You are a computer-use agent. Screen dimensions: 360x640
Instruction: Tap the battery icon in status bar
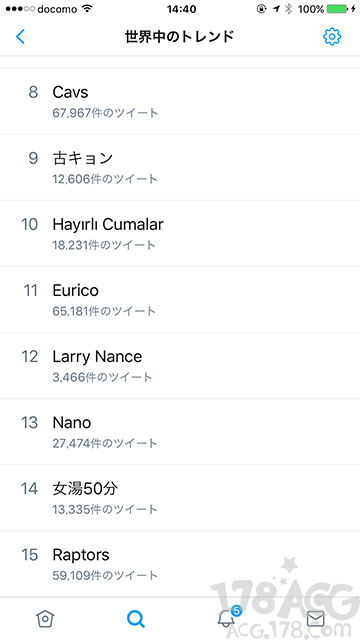pos(339,9)
